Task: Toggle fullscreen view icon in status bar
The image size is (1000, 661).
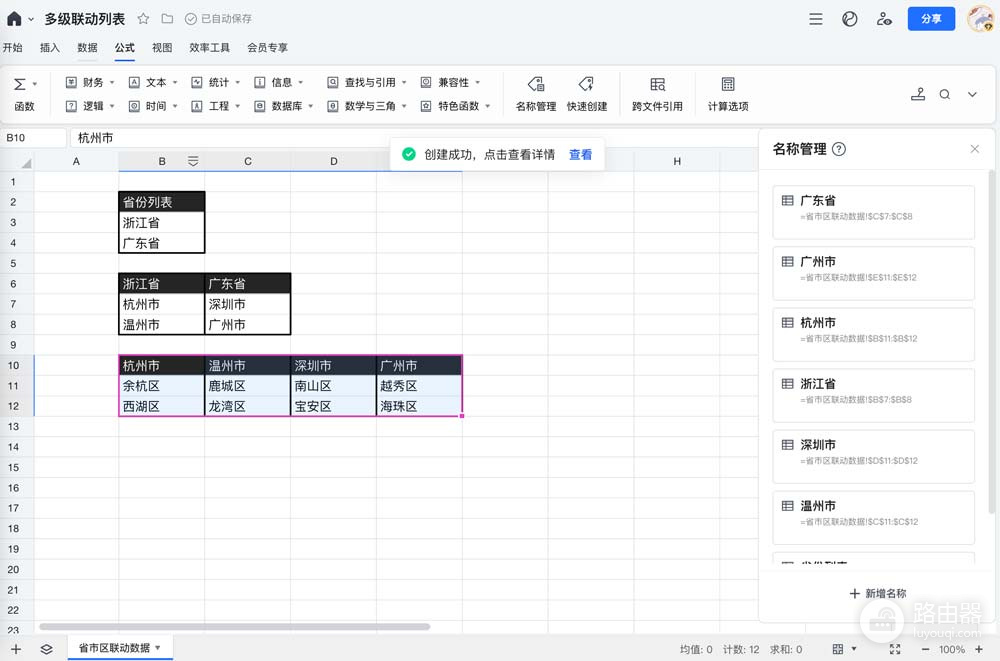Action: (x=895, y=650)
